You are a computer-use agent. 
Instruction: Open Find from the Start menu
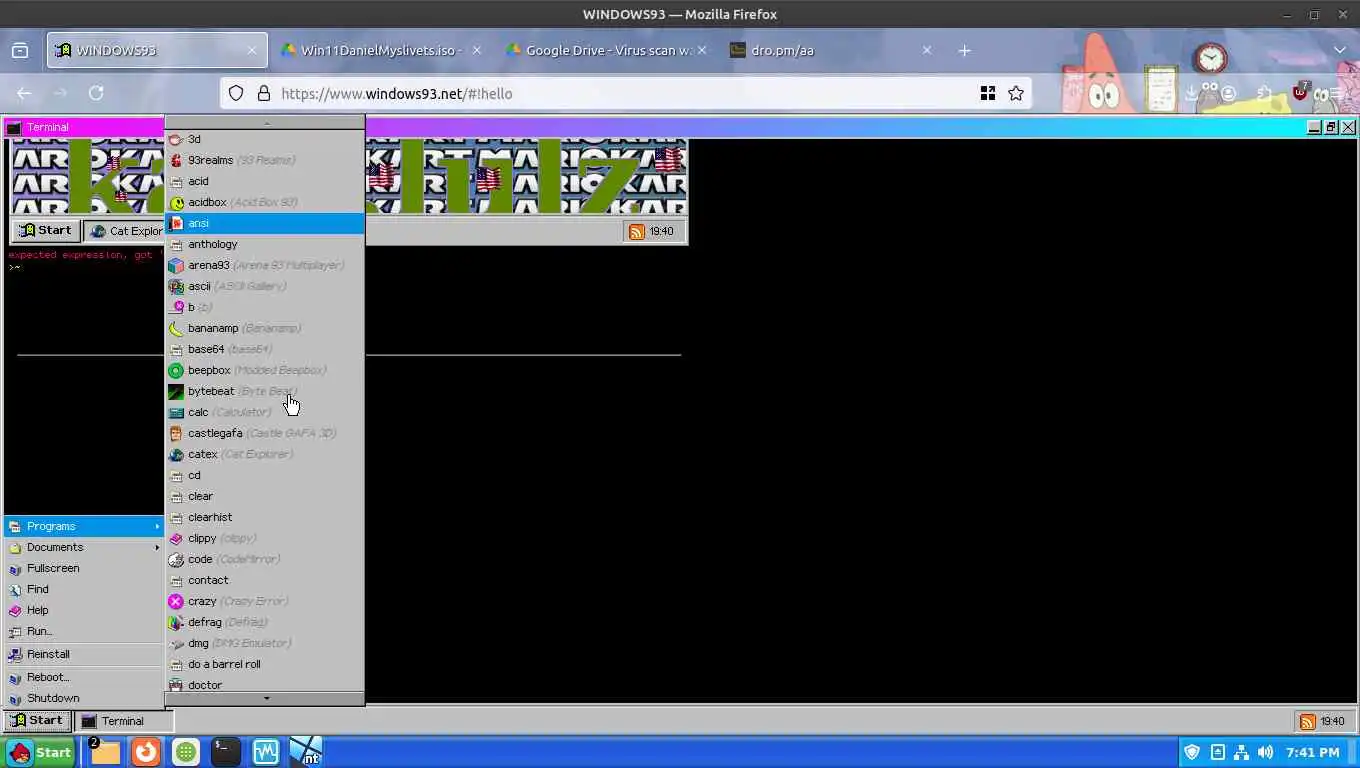pyautogui.click(x=84, y=589)
